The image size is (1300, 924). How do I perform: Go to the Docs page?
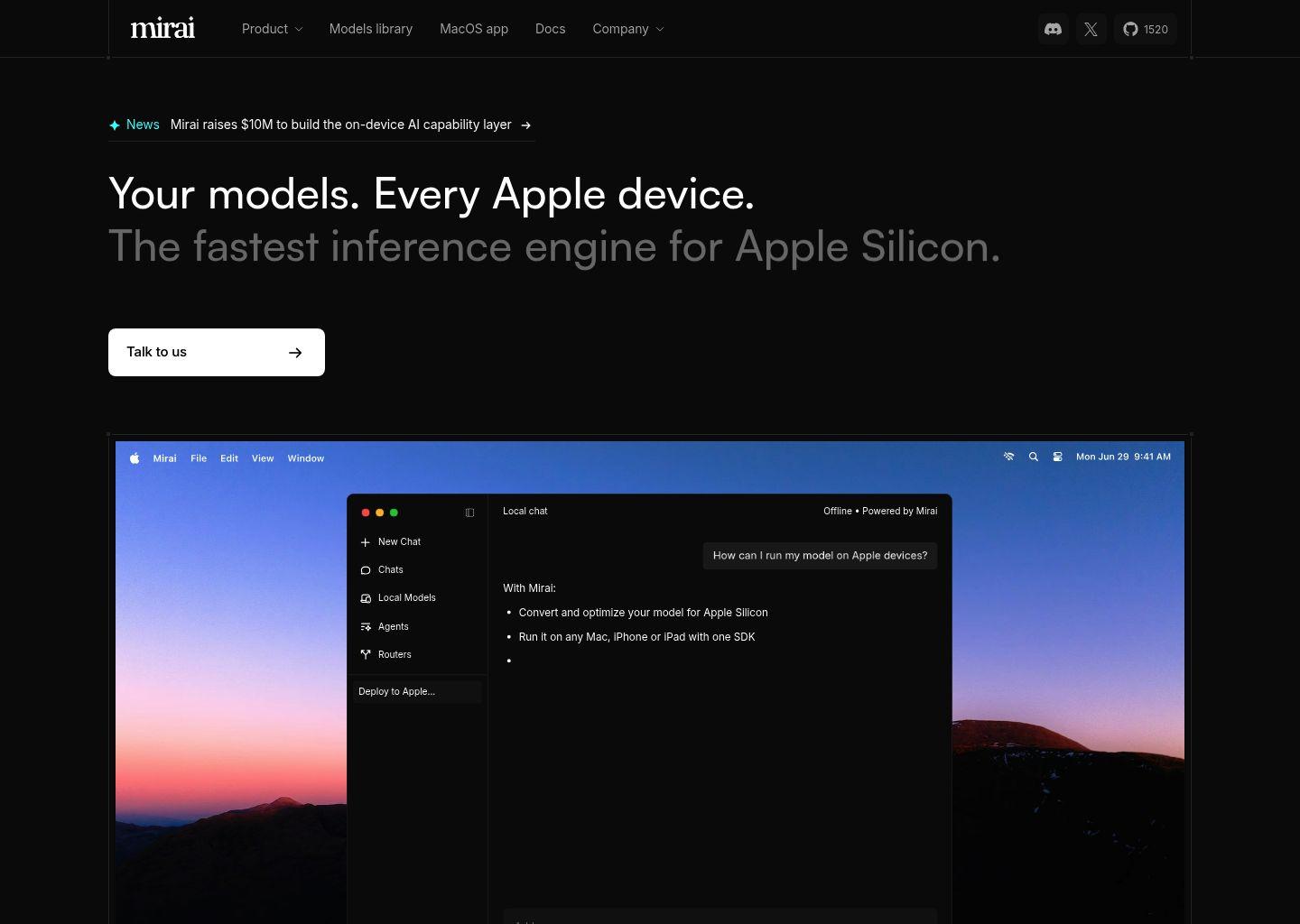click(x=550, y=29)
